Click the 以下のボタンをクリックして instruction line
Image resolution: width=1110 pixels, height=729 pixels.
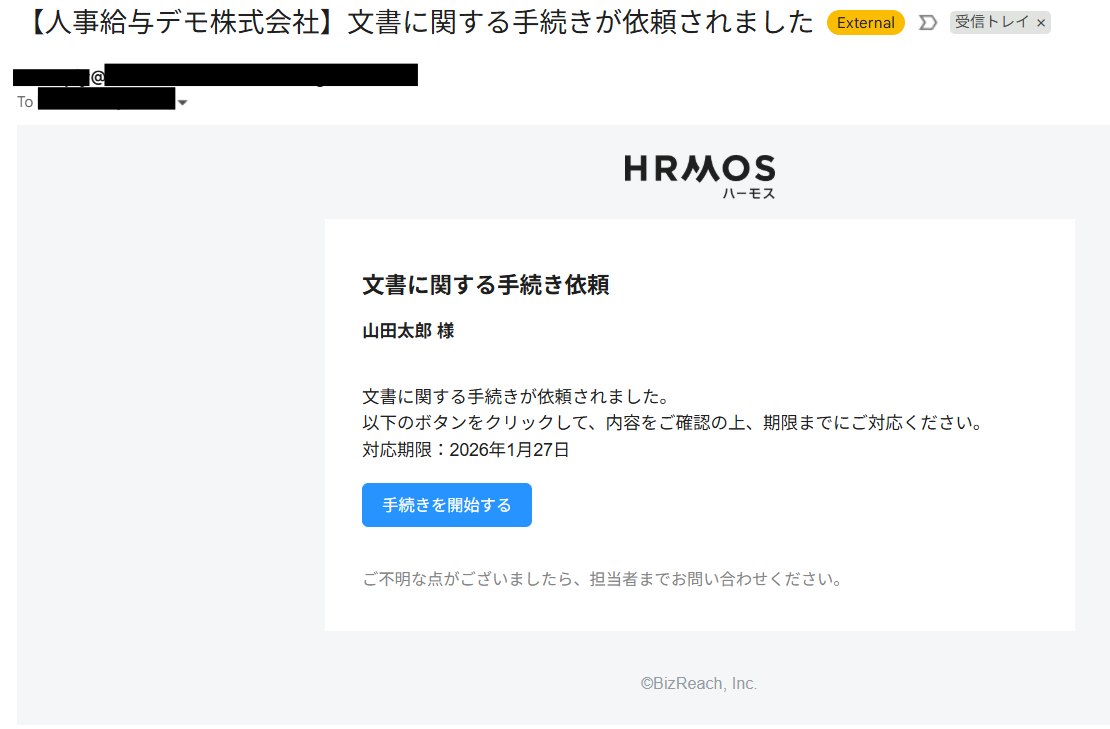(672, 423)
